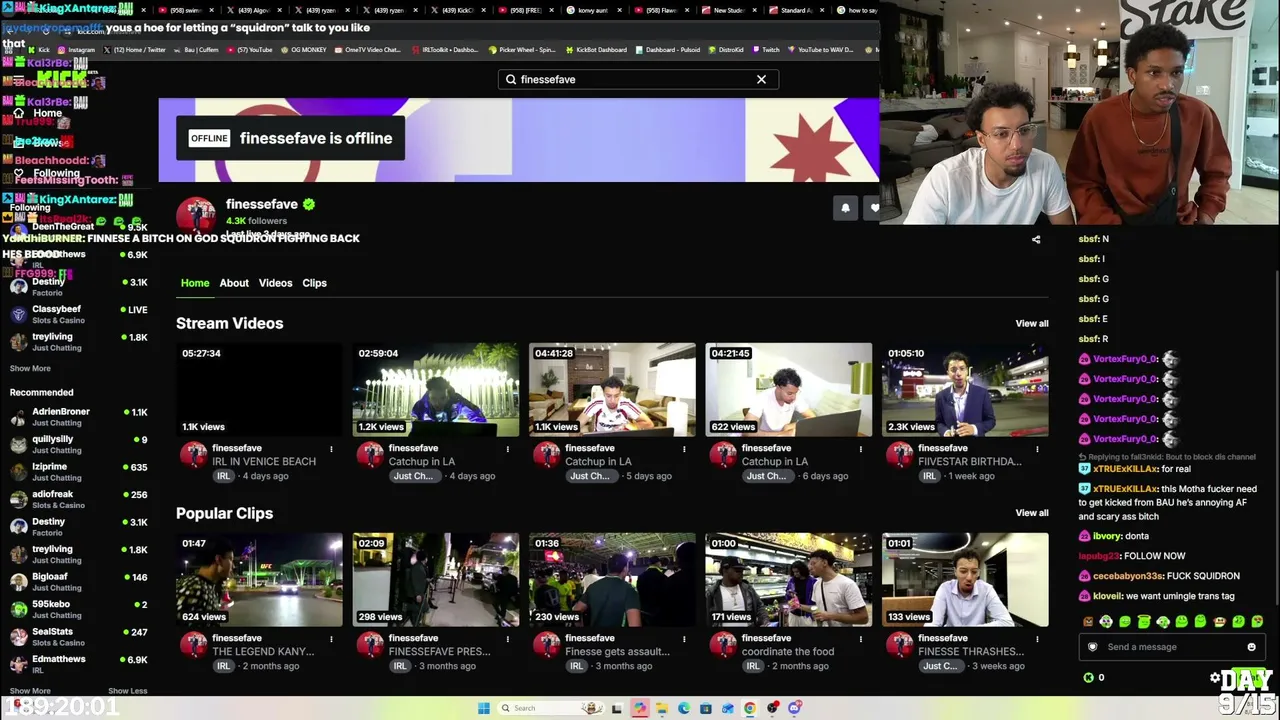
Task: Open SealStats channel in Recommended
Action: (78, 637)
